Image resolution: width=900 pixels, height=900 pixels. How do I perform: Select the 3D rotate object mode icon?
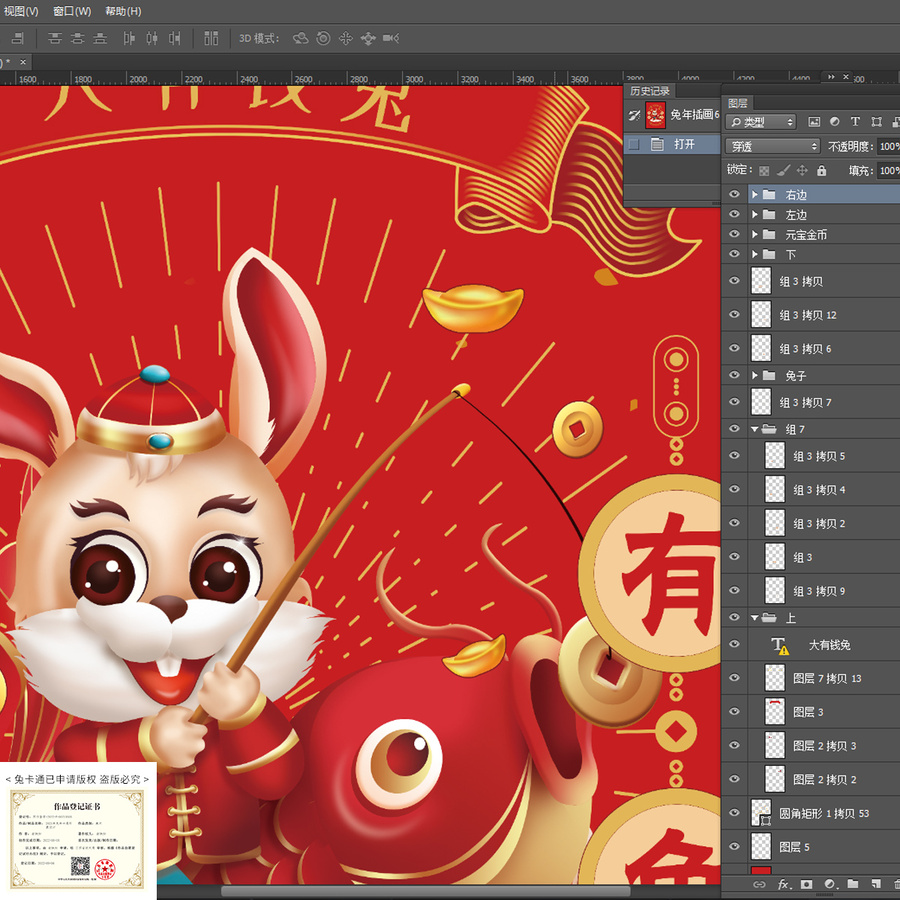300,38
